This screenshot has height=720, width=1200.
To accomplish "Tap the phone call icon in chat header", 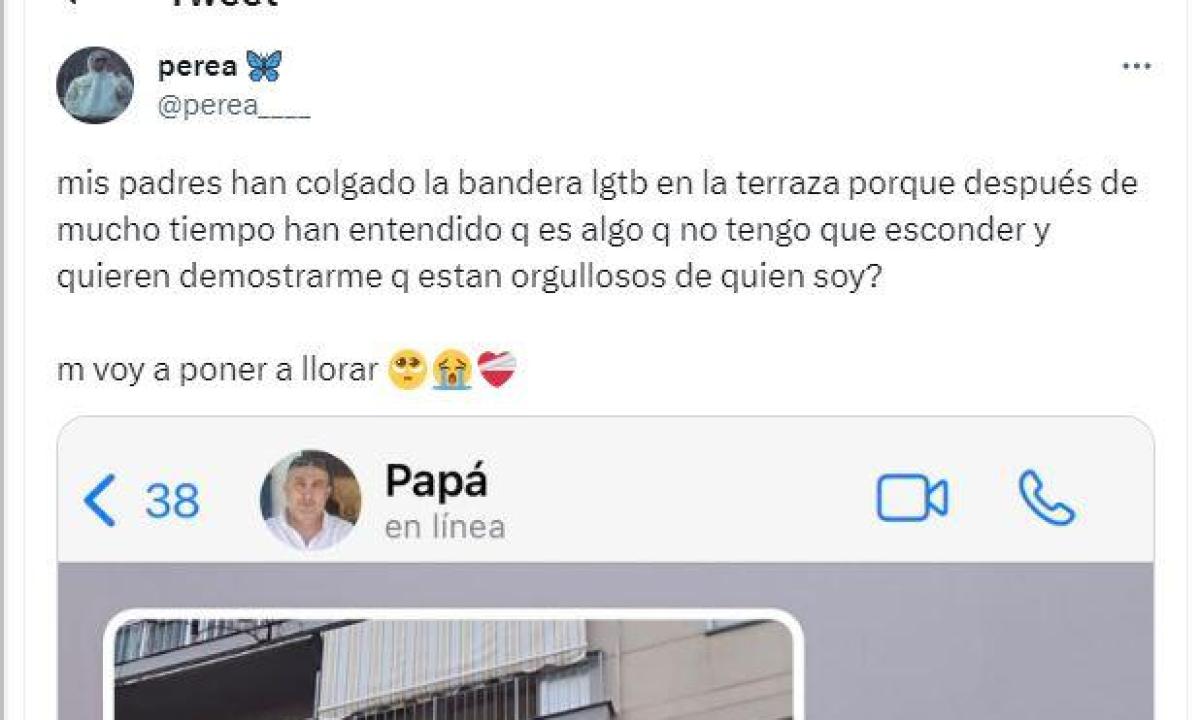I will click(x=1046, y=498).
